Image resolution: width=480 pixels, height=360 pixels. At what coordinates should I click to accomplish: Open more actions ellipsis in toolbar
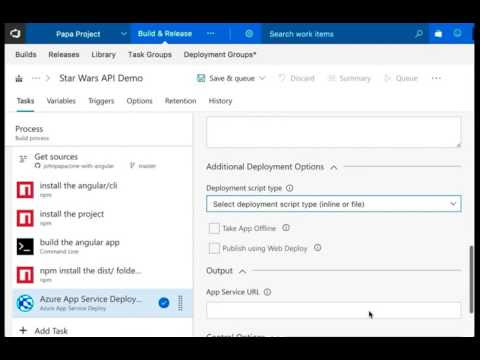point(436,78)
